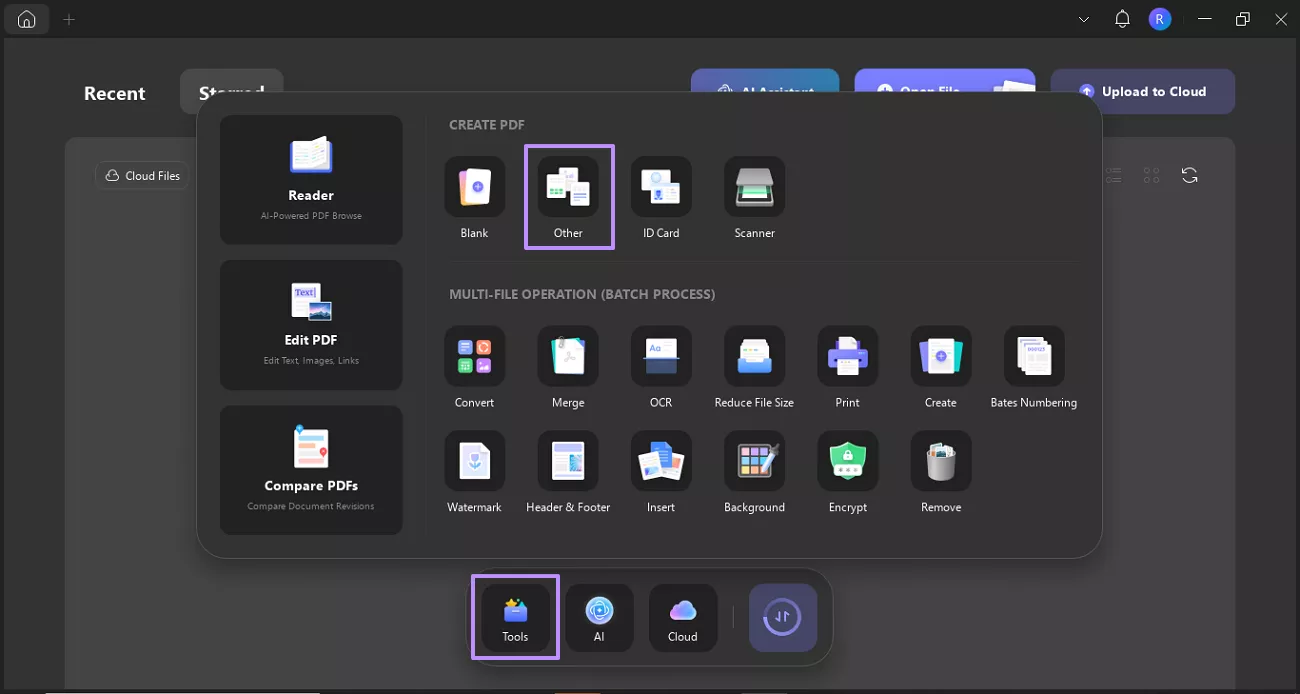Open the Reduce File Size tool
Screen dimensions: 1300x694
(x=753, y=368)
